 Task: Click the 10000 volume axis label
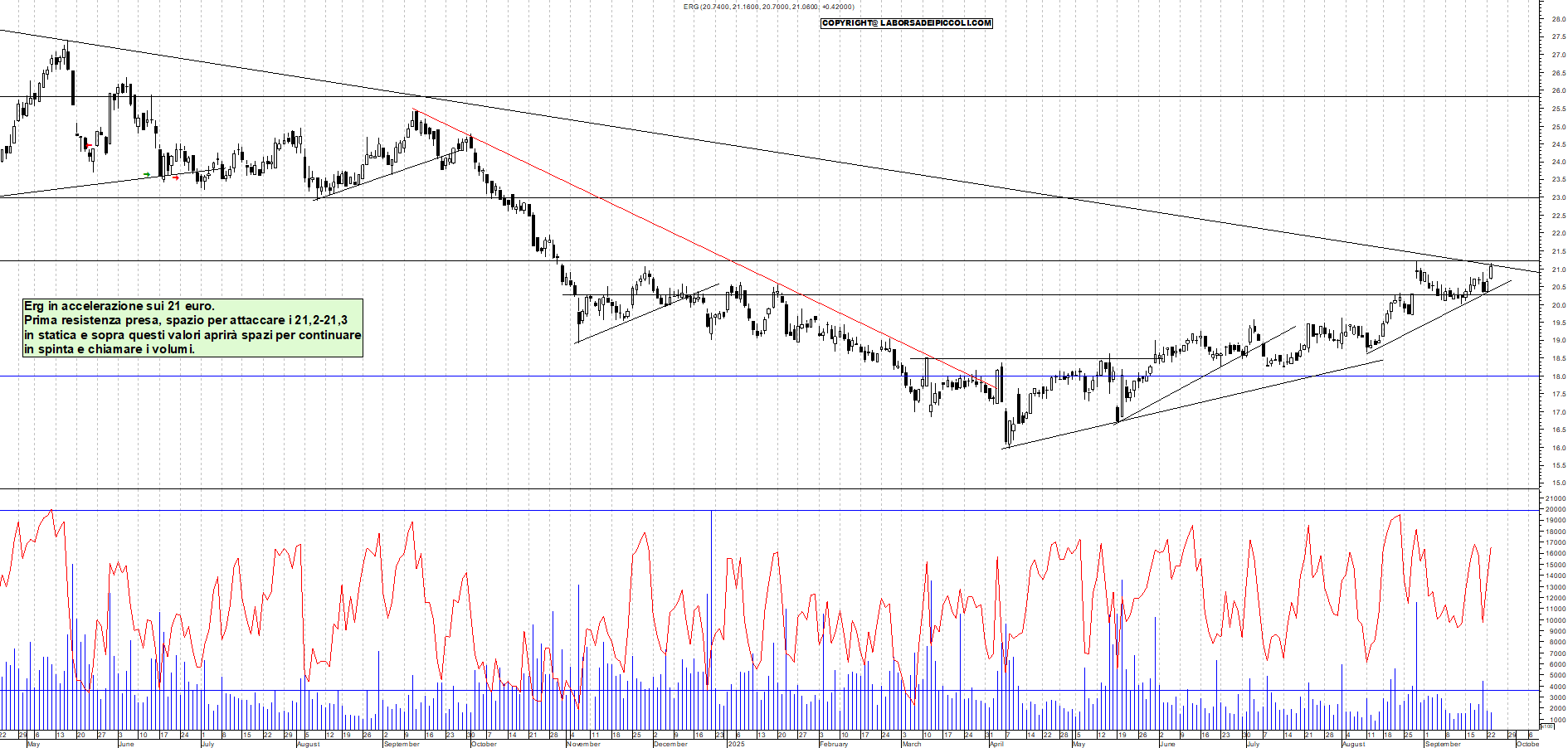[1556, 620]
